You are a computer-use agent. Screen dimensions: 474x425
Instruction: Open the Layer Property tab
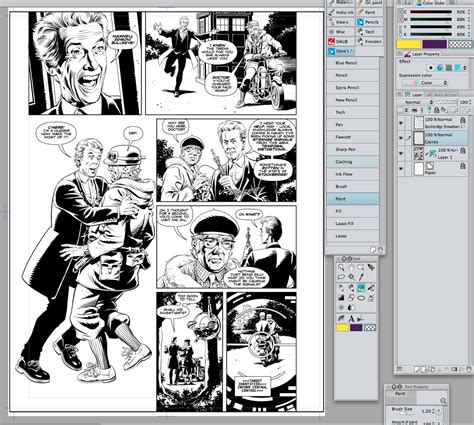pos(422,54)
